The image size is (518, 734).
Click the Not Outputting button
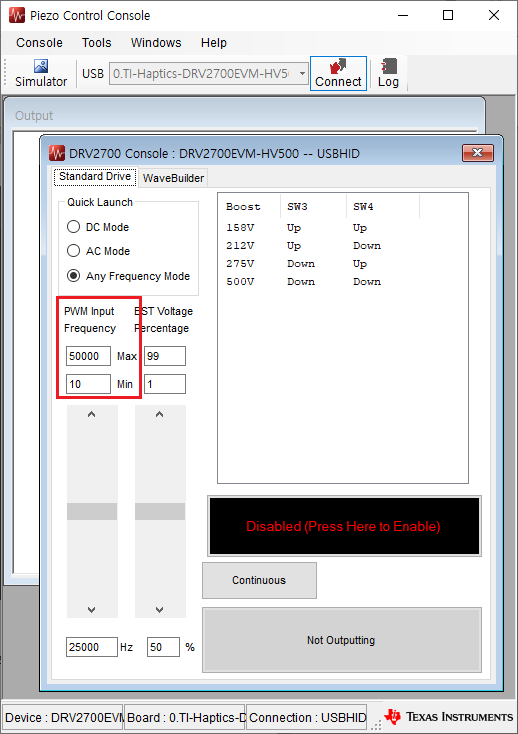(x=342, y=640)
